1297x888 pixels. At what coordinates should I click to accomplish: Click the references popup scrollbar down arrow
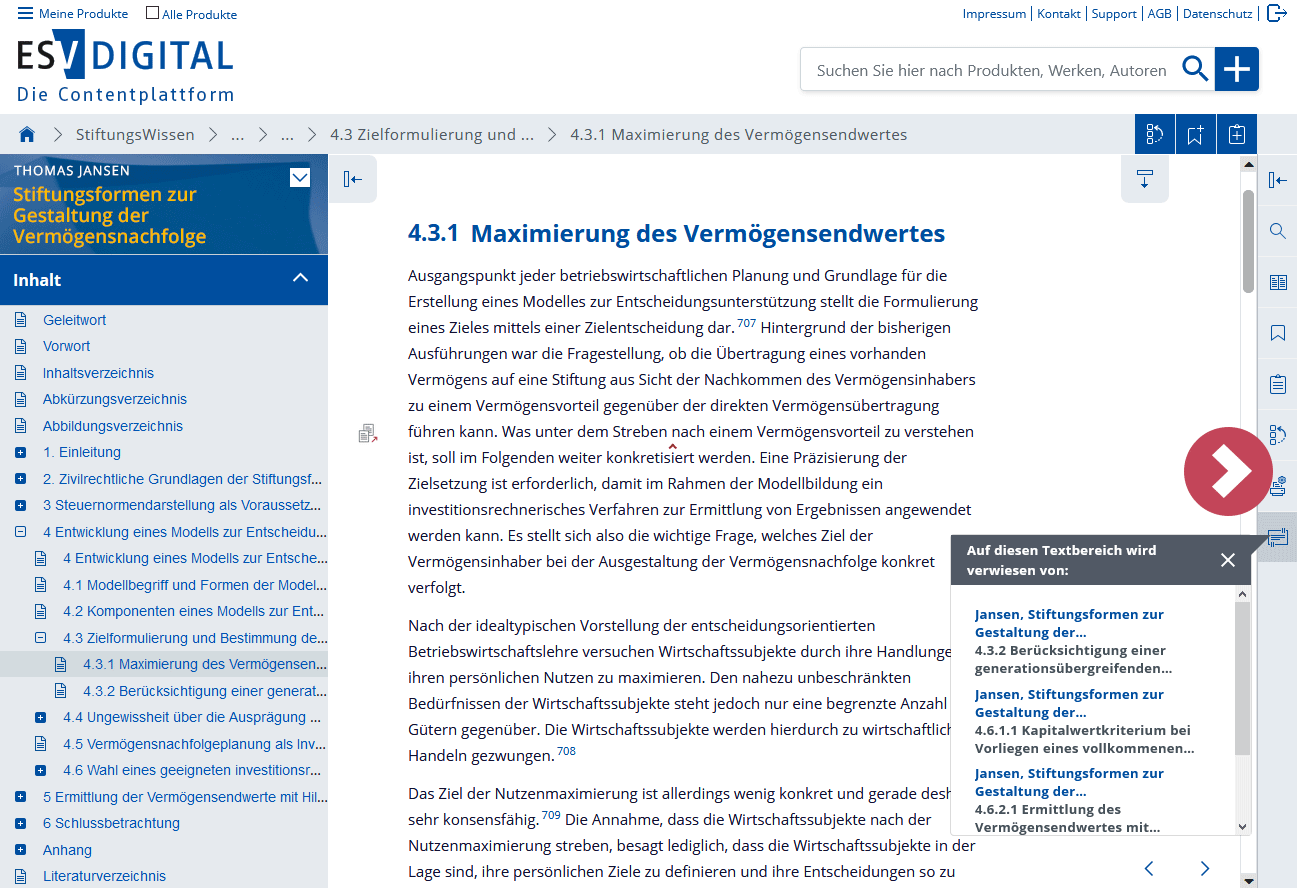pos(1243,827)
